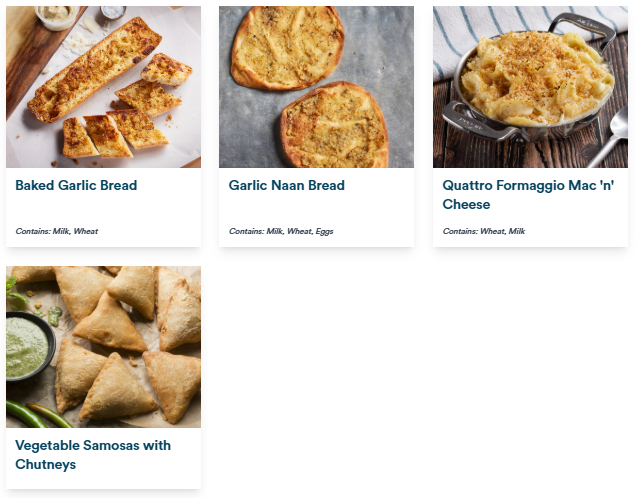Open the Baked Garlic Bread photo
The height and width of the screenshot is (498, 637).
pyautogui.click(x=103, y=87)
